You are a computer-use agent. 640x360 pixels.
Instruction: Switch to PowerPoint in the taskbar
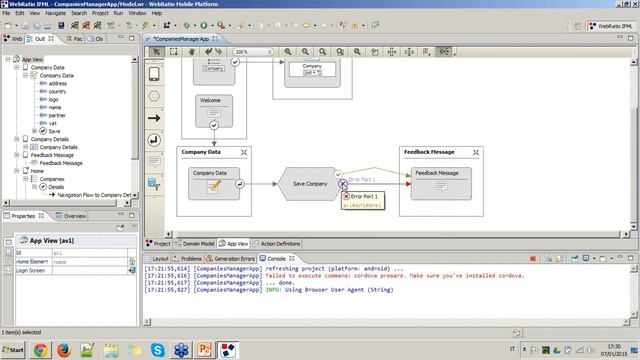[x=204, y=350]
